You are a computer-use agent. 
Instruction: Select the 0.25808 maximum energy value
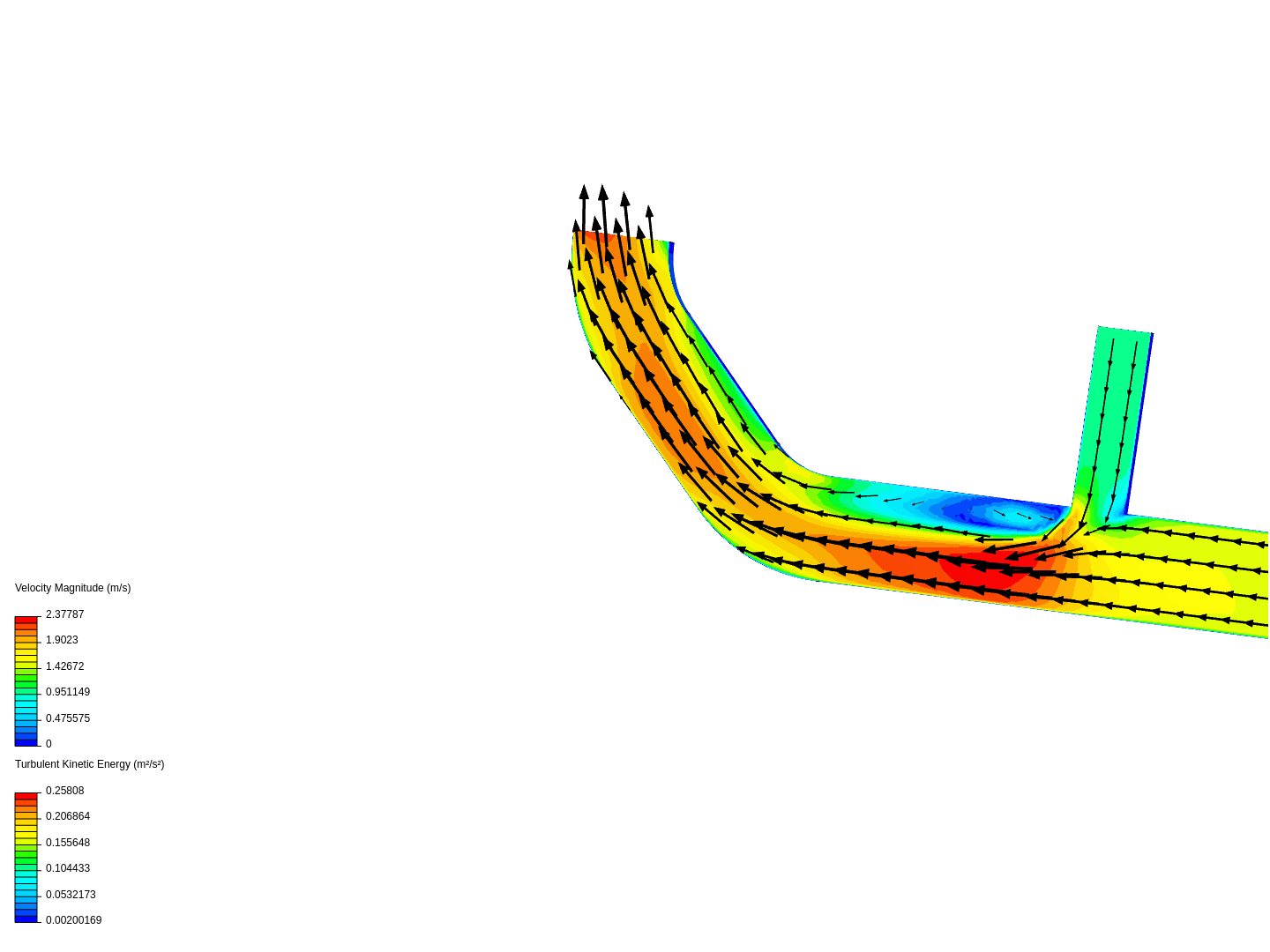click(65, 791)
